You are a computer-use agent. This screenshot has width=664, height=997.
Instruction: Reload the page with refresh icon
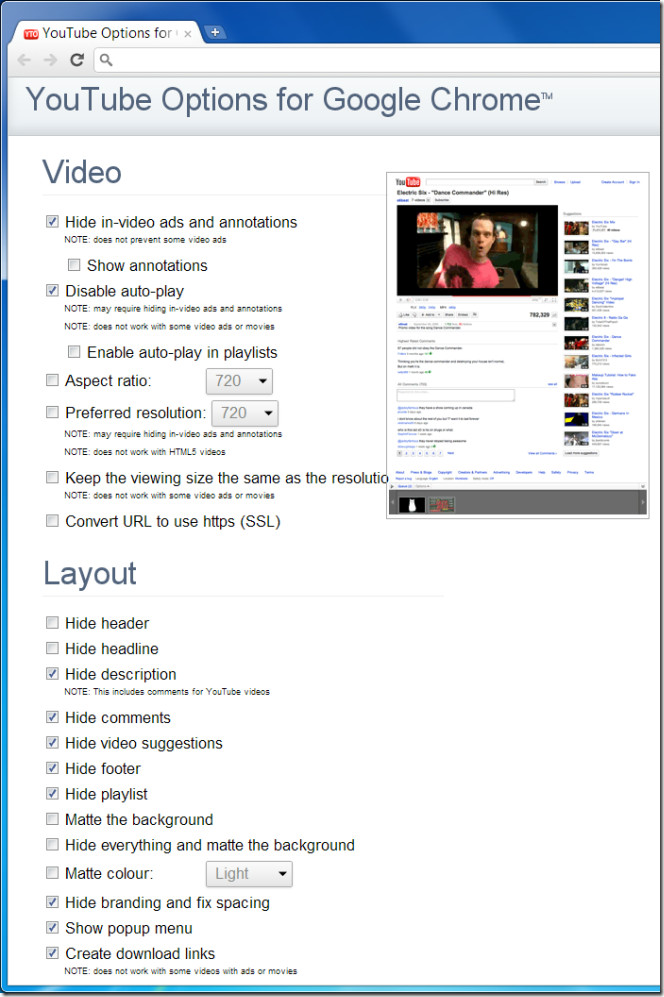tap(77, 60)
